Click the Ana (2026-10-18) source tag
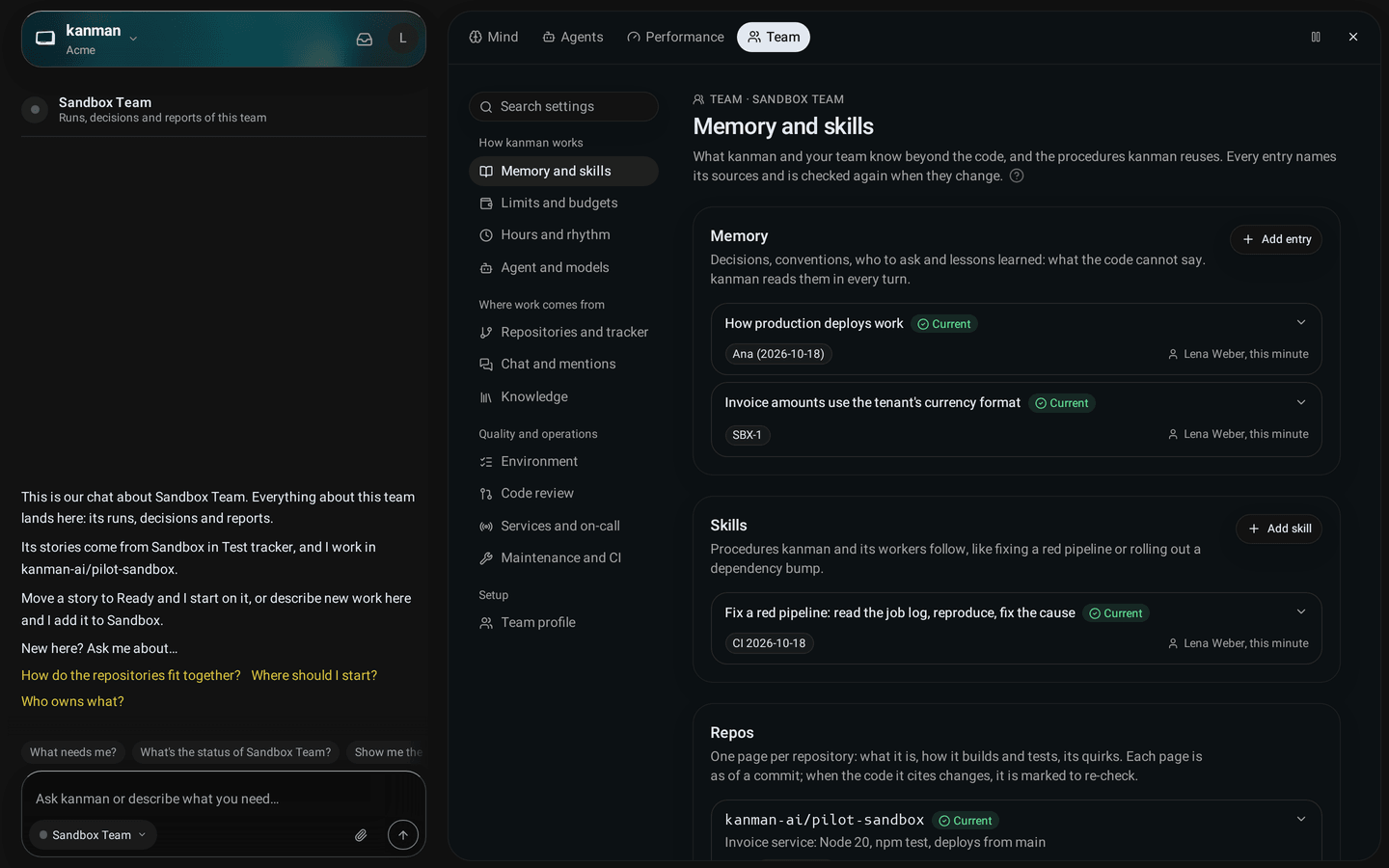This screenshot has width=1389, height=868. pos(778,354)
